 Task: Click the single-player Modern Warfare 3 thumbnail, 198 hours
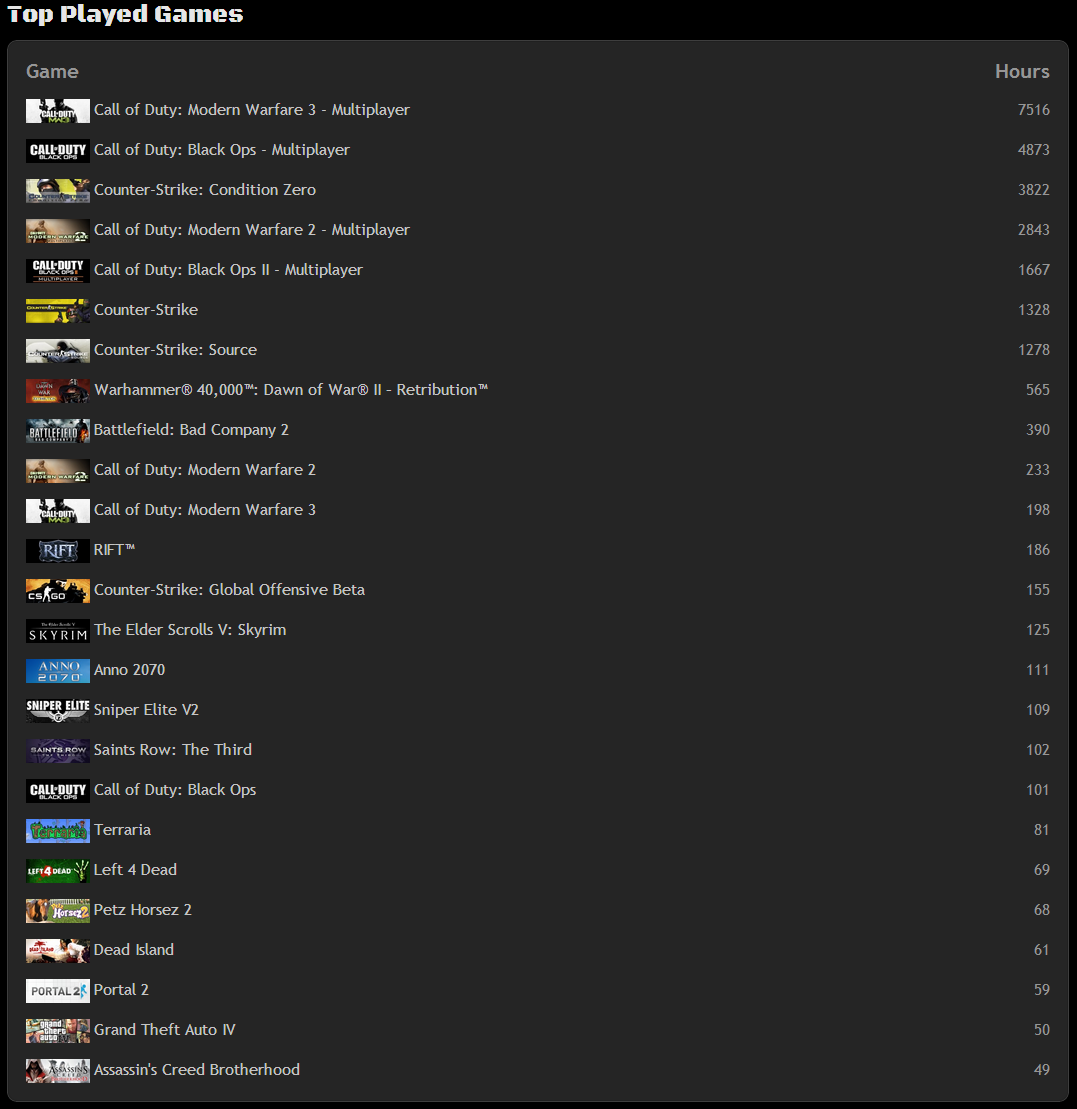pos(58,511)
